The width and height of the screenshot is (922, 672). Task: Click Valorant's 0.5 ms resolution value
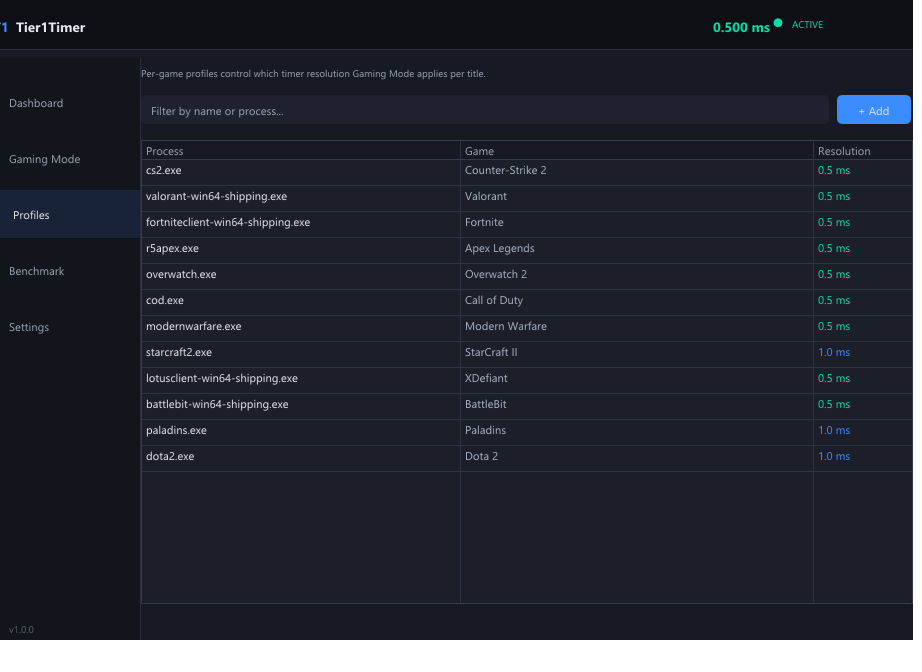pyautogui.click(x=834, y=196)
